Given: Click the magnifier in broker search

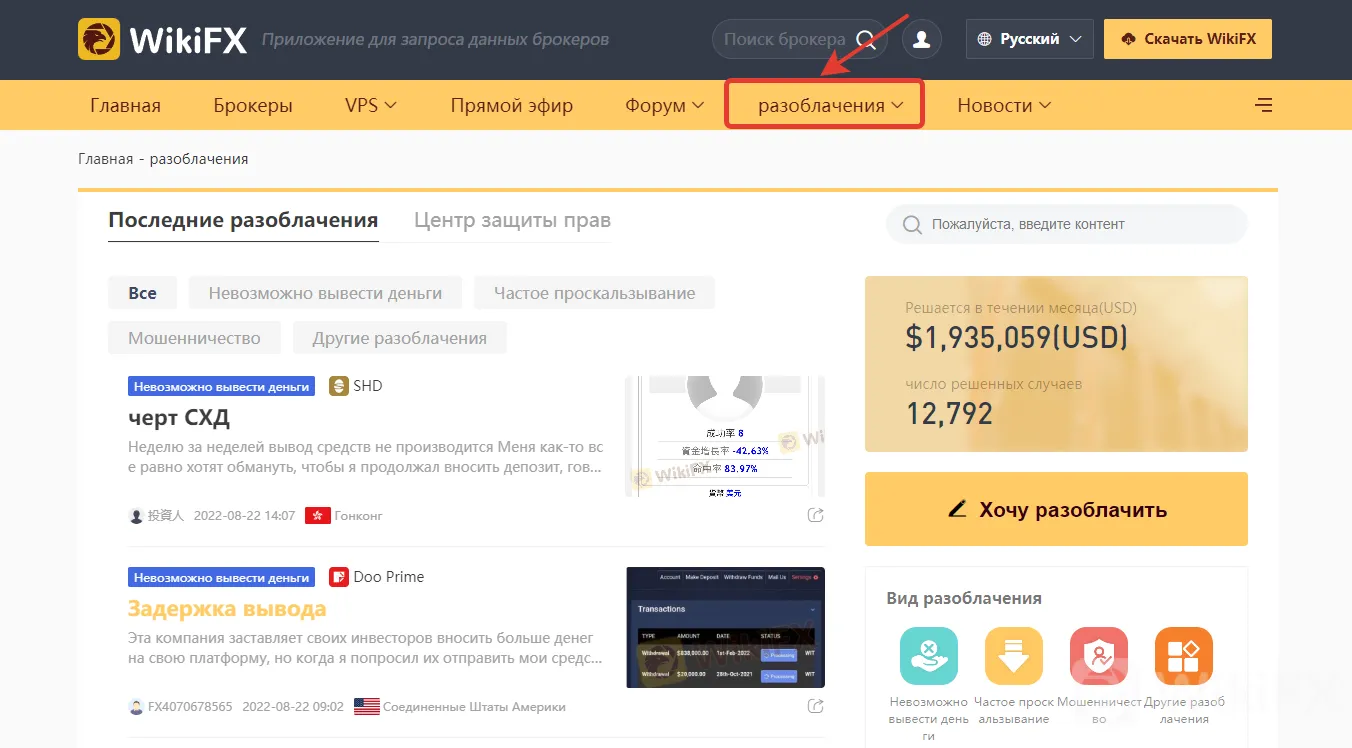Looking at the screenshot, I should click(866, 40).
